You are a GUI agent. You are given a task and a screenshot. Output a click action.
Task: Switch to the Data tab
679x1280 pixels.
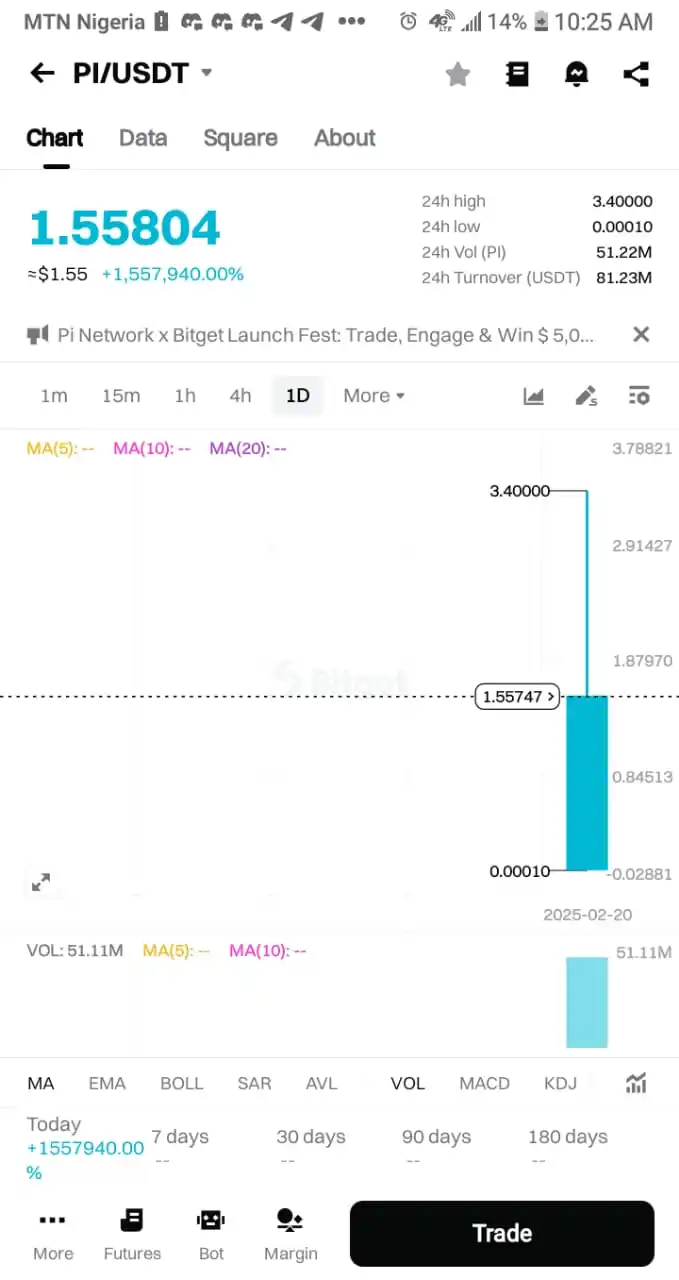143,138
